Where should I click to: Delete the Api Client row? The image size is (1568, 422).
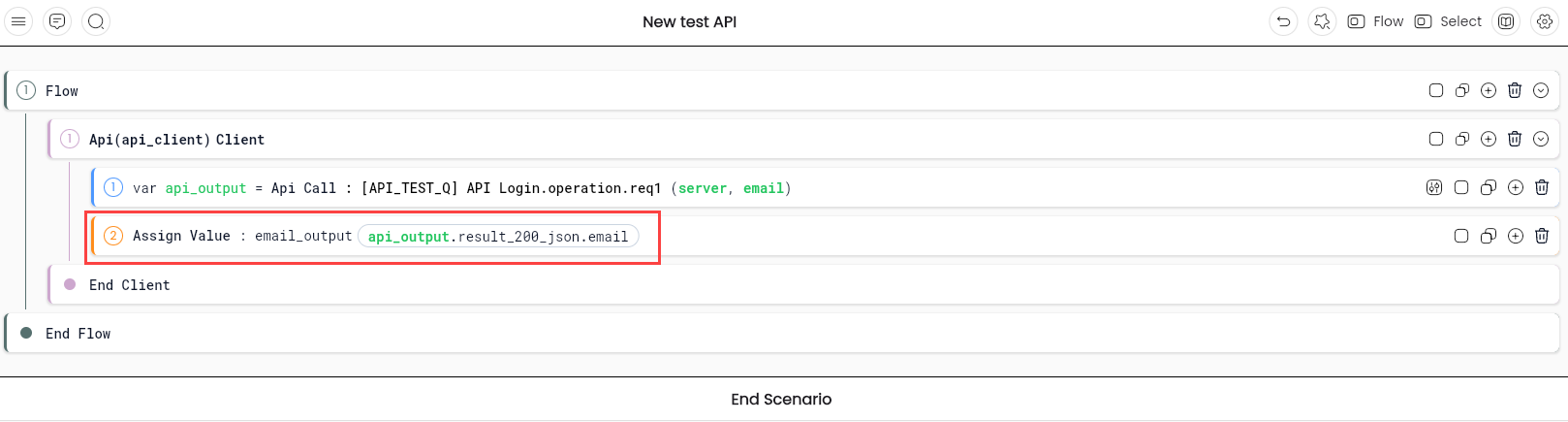click(x=1515, y=139)
